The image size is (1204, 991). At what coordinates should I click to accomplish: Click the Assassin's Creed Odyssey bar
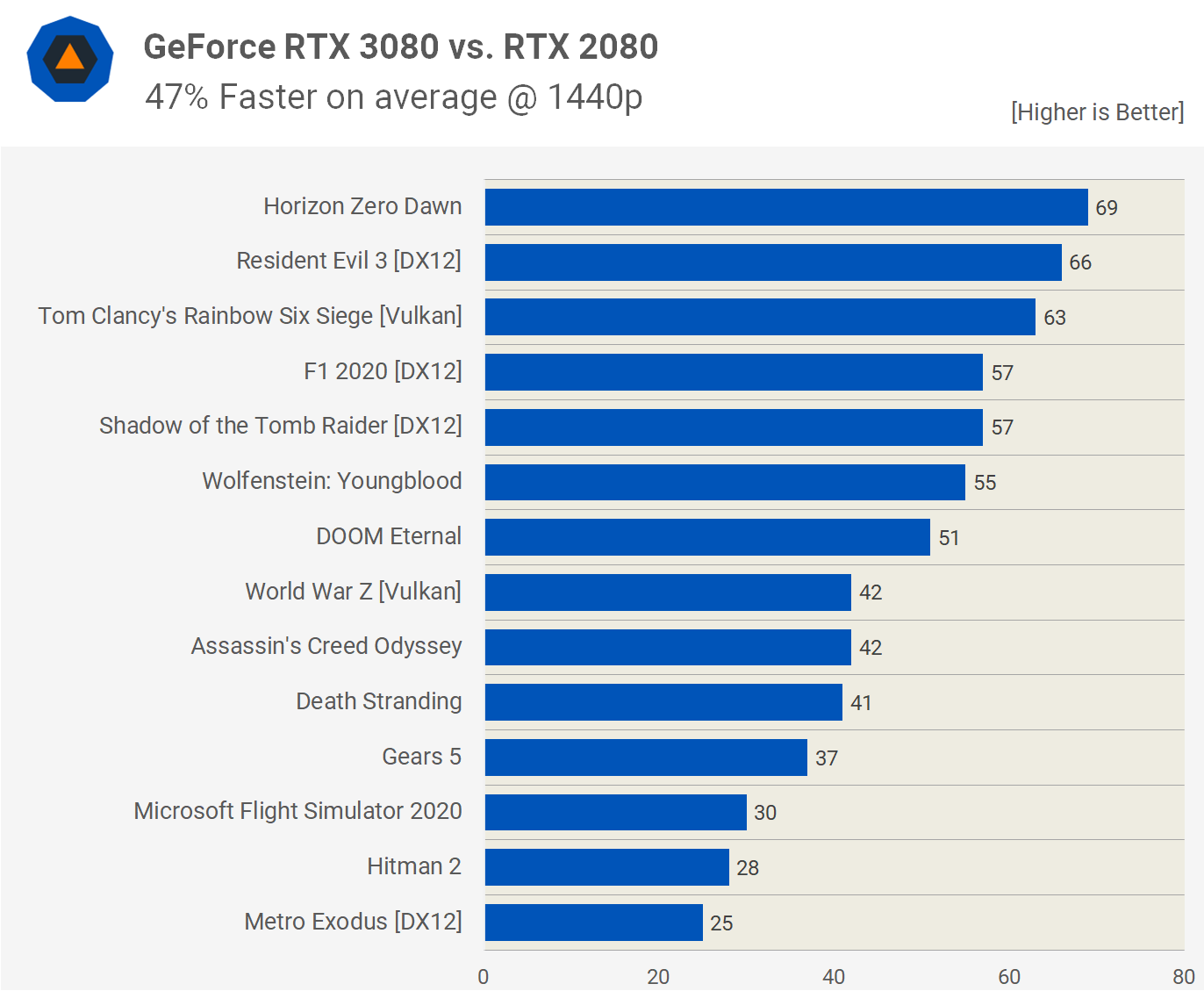[x=667, y=647]
